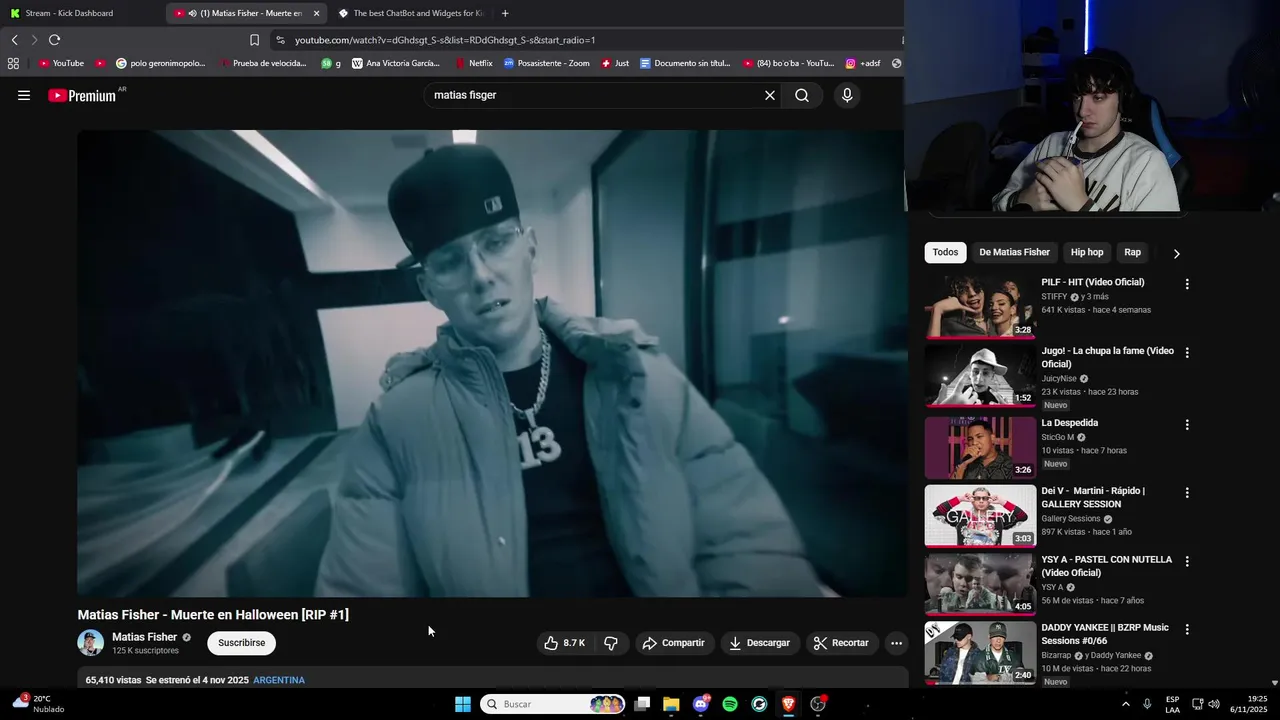Open browser apps grid in bookmarks bar
Screen dimensions: 1280x720
[x=13, y=63]
